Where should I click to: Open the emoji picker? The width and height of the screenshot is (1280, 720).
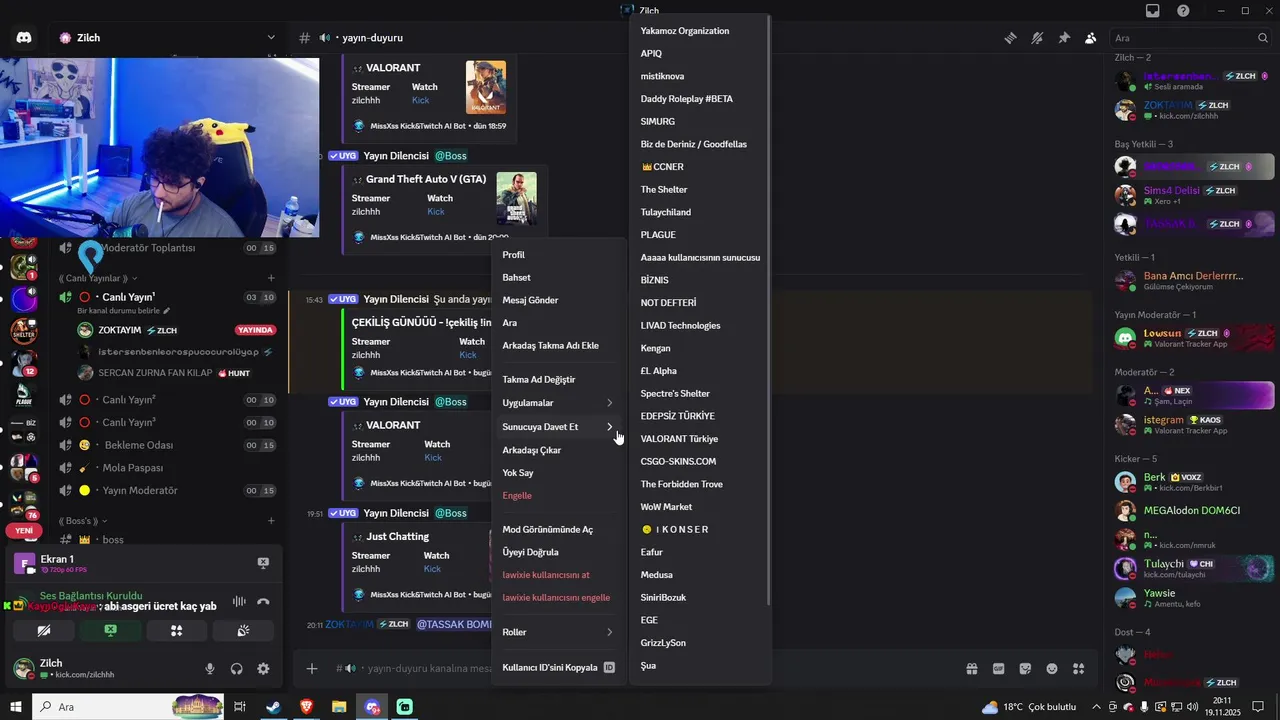[x=1052, y=668]
